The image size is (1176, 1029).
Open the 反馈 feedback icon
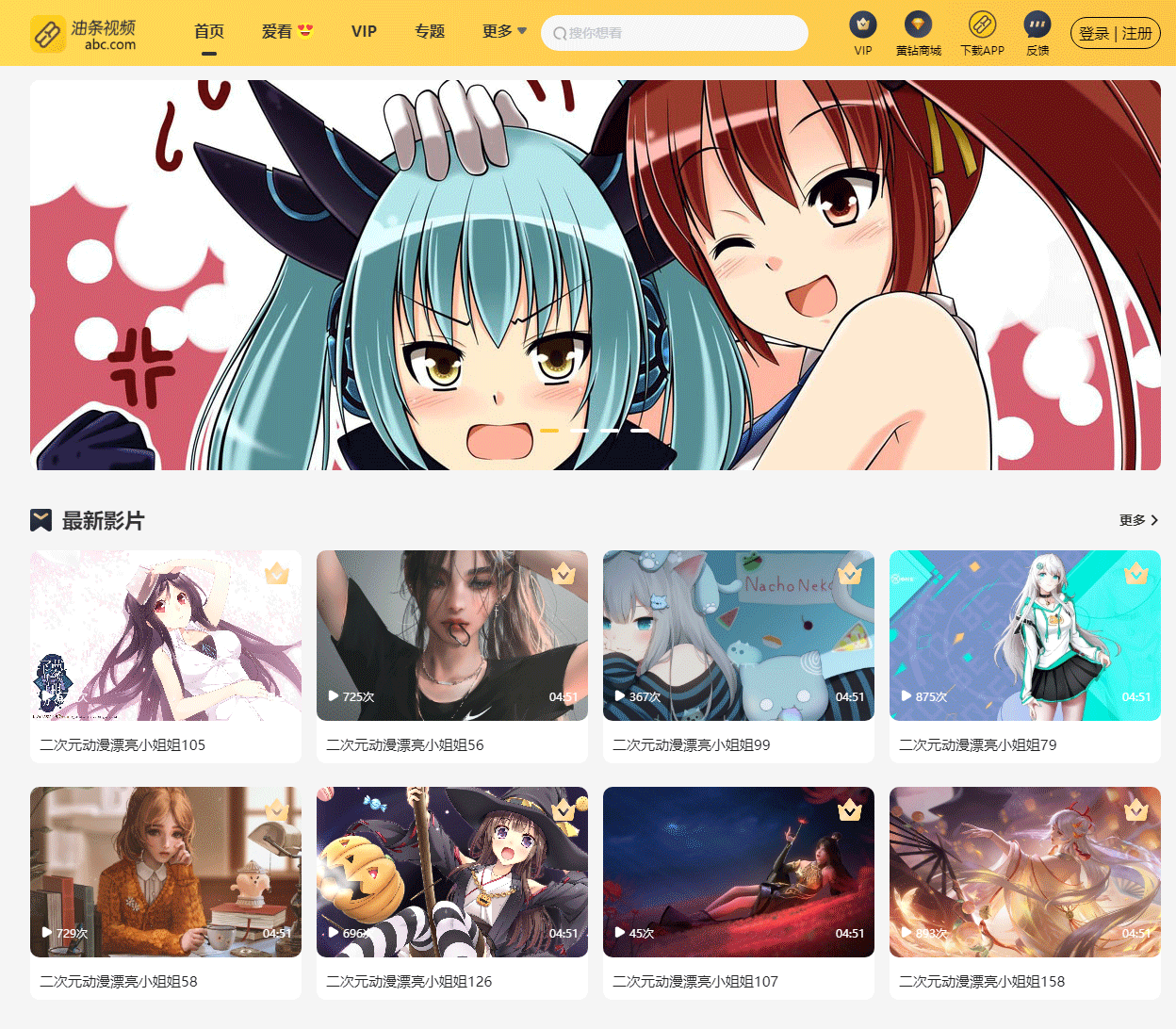coord(1037,24)
